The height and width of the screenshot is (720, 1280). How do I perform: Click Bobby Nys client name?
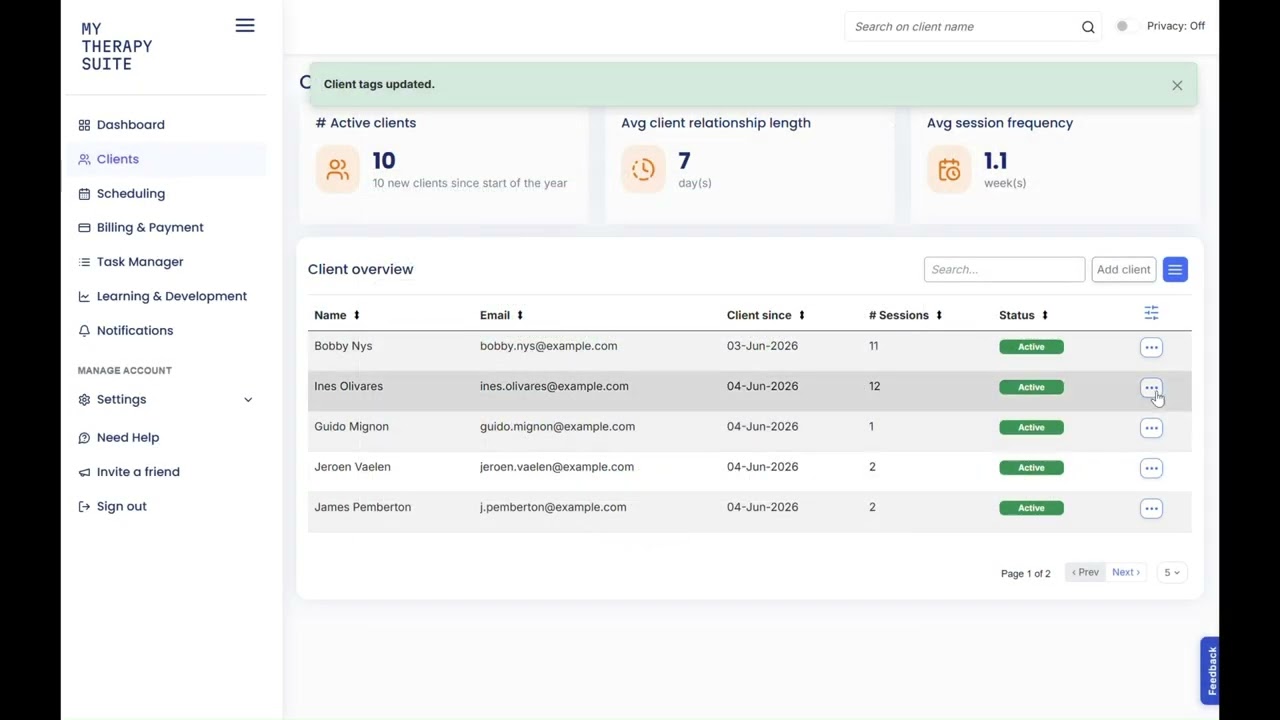coord(343,346)
